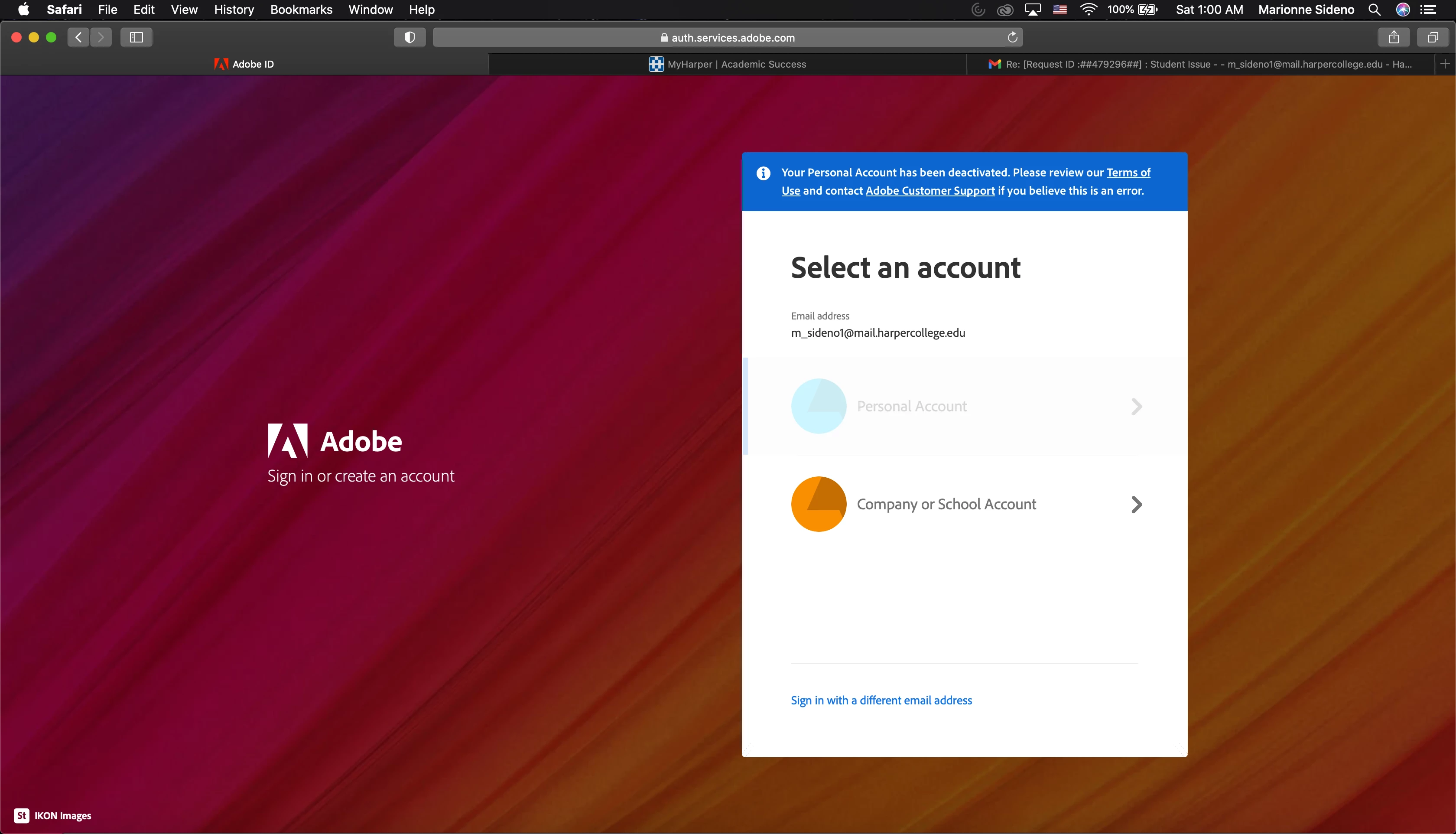
Task: Open a new tab with plus icon
Action: coord(1445,64)
